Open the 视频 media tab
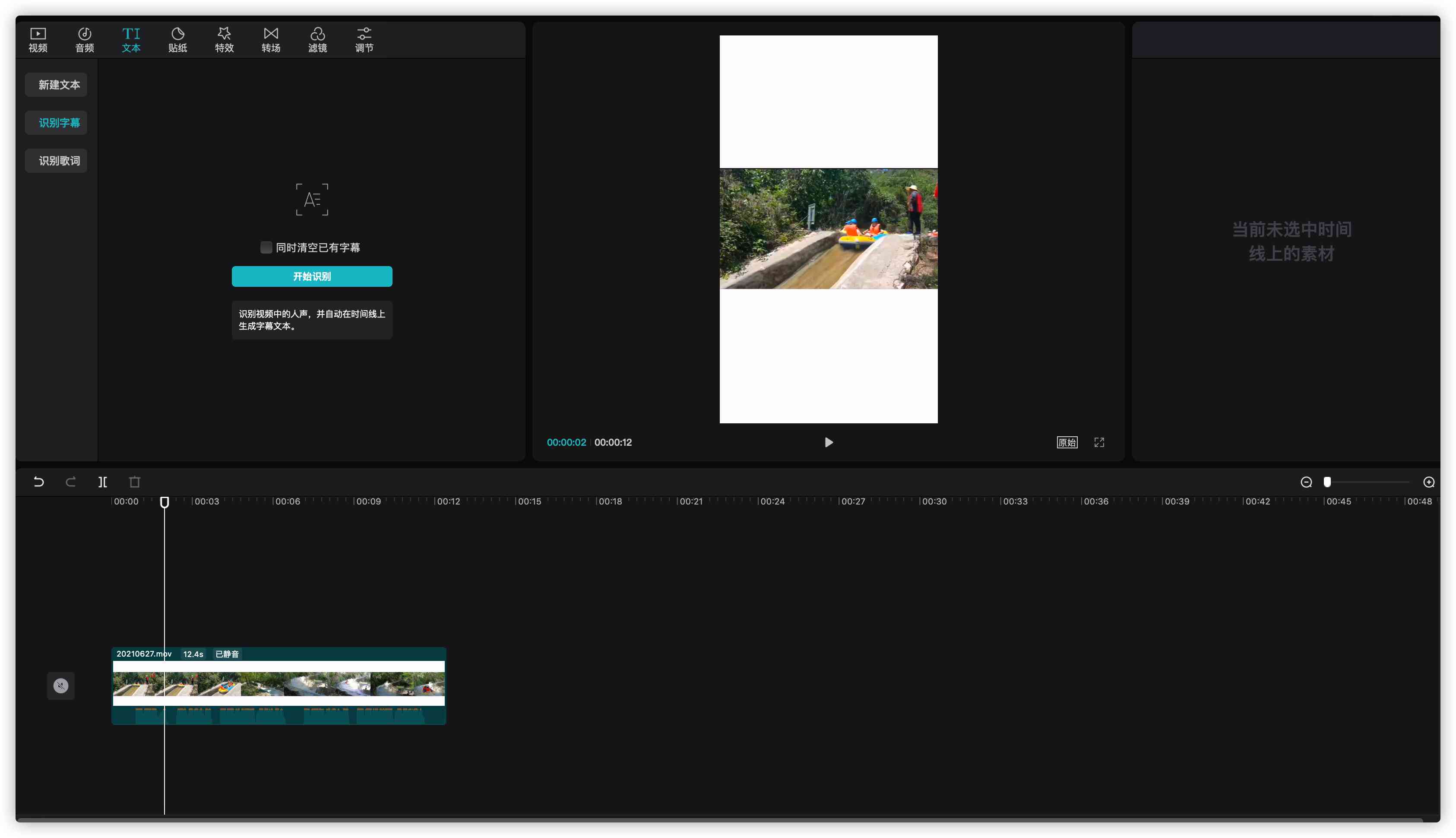Image resolution: width=1456 pixels, height=838 pixels. [38, 40]
